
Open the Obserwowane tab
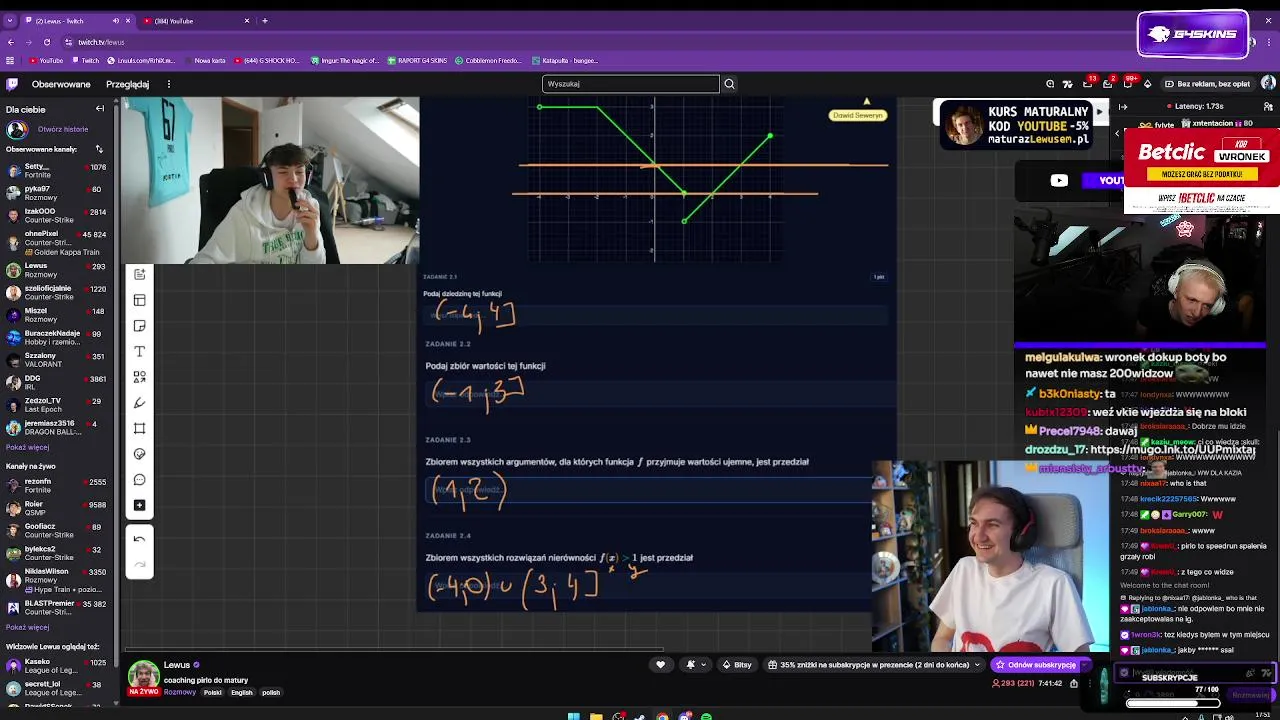point(61,84)
